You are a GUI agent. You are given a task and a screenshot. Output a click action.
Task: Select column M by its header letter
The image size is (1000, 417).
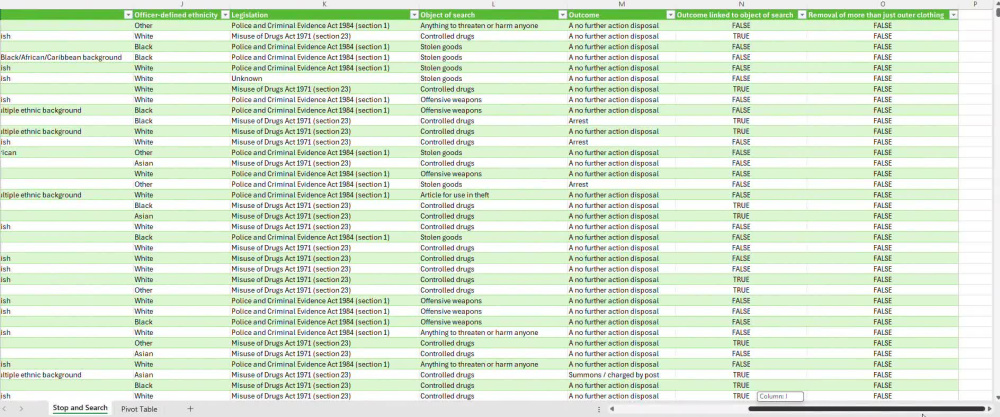point(622,4)
